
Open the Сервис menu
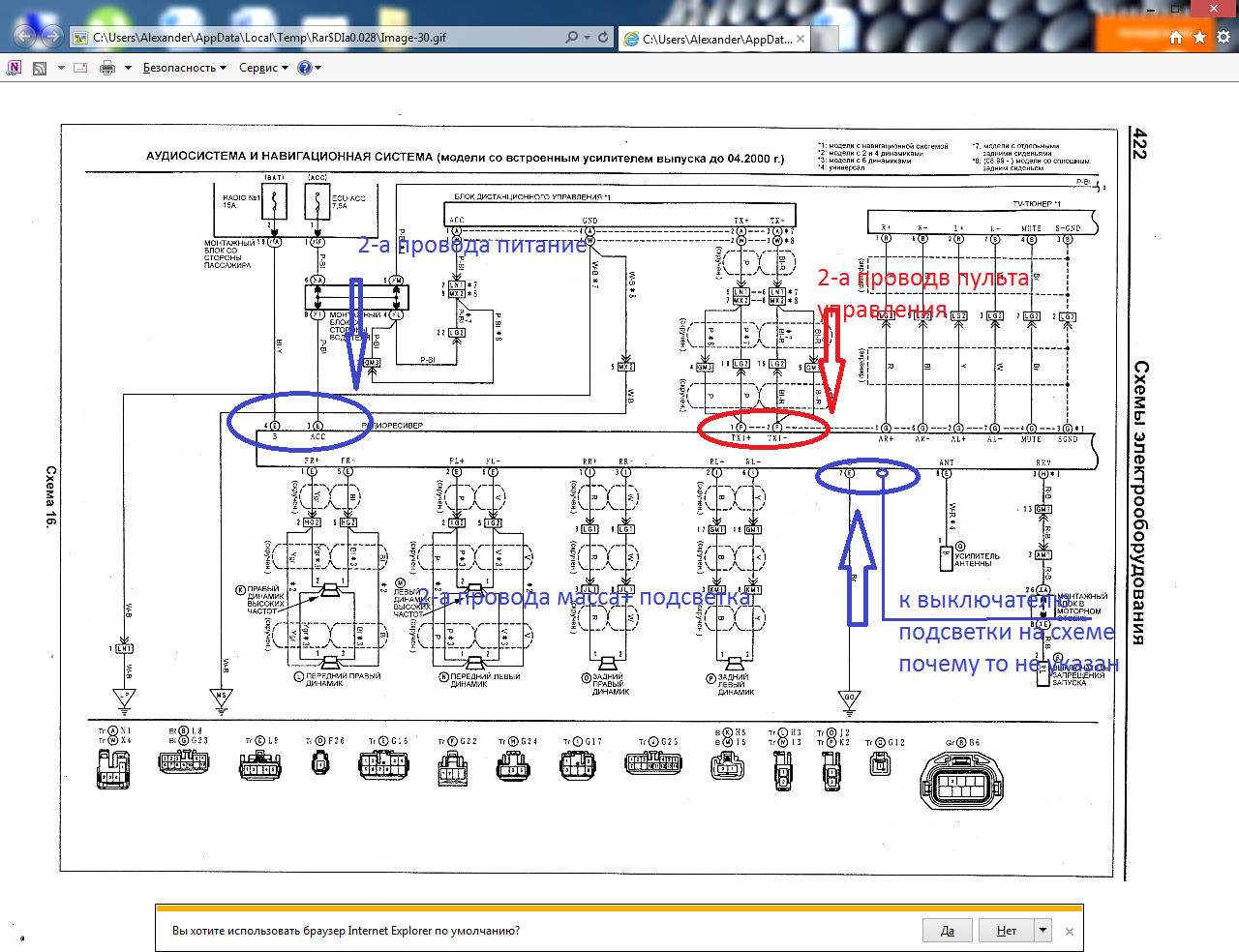point(263,68)
